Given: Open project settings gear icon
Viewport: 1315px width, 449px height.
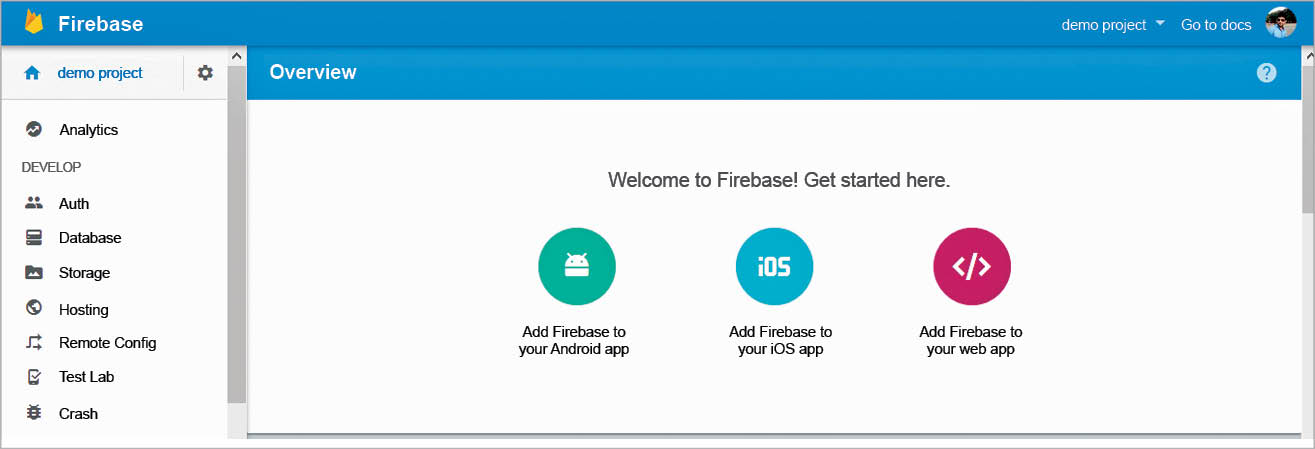Looking at the screenshot, I should pos(205,73).
